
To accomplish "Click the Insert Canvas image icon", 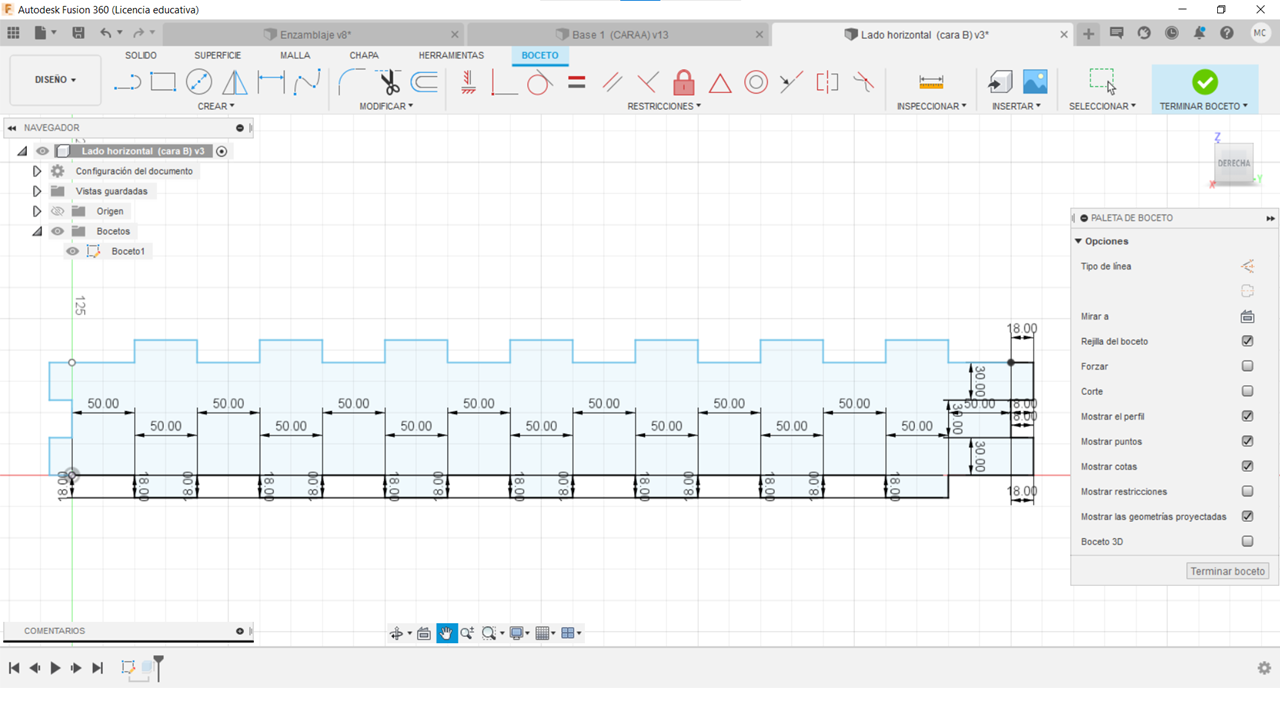I will coord(1035,82).
